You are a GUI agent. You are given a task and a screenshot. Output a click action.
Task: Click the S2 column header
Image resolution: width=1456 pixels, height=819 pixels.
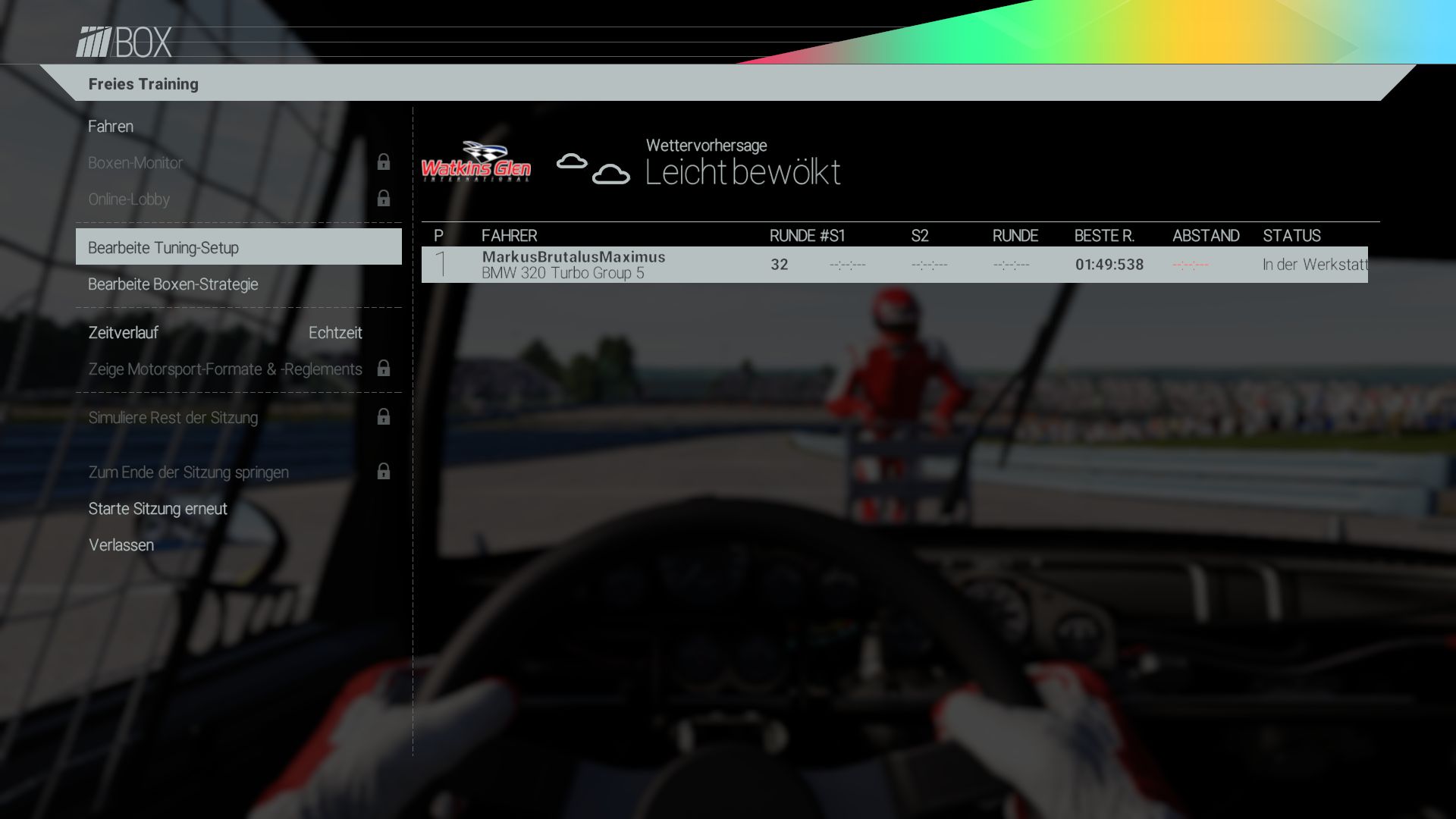(920, 236)
